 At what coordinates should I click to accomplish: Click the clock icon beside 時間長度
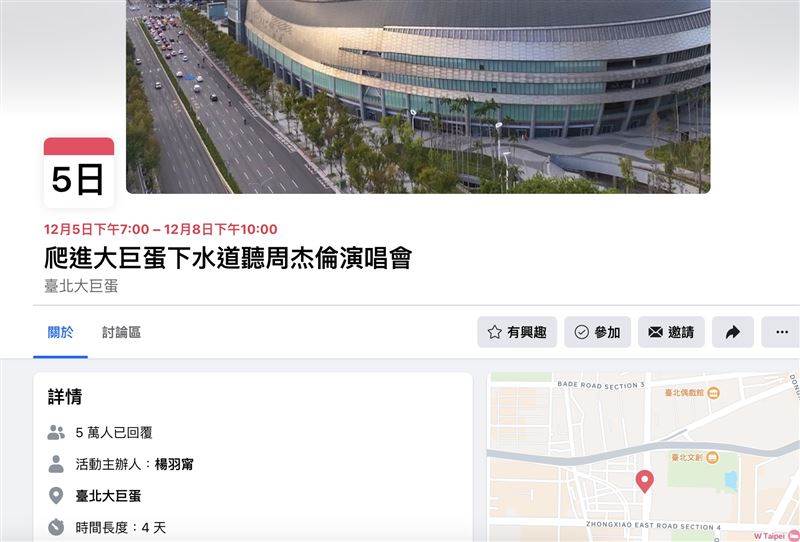(x=56, y=527)
